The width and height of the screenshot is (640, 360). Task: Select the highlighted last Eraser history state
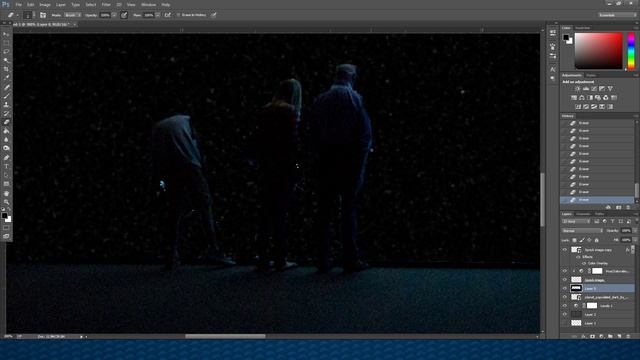pos(597,200)
